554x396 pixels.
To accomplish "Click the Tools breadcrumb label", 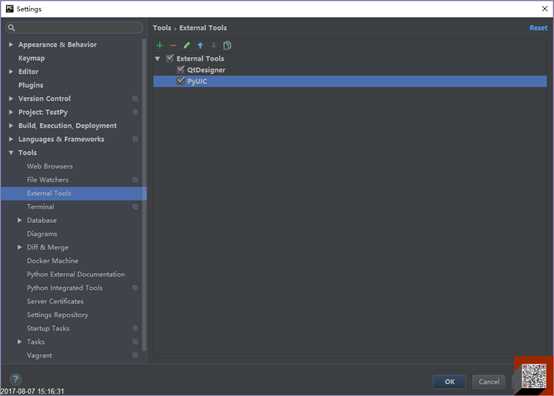I will coord(162,28).
